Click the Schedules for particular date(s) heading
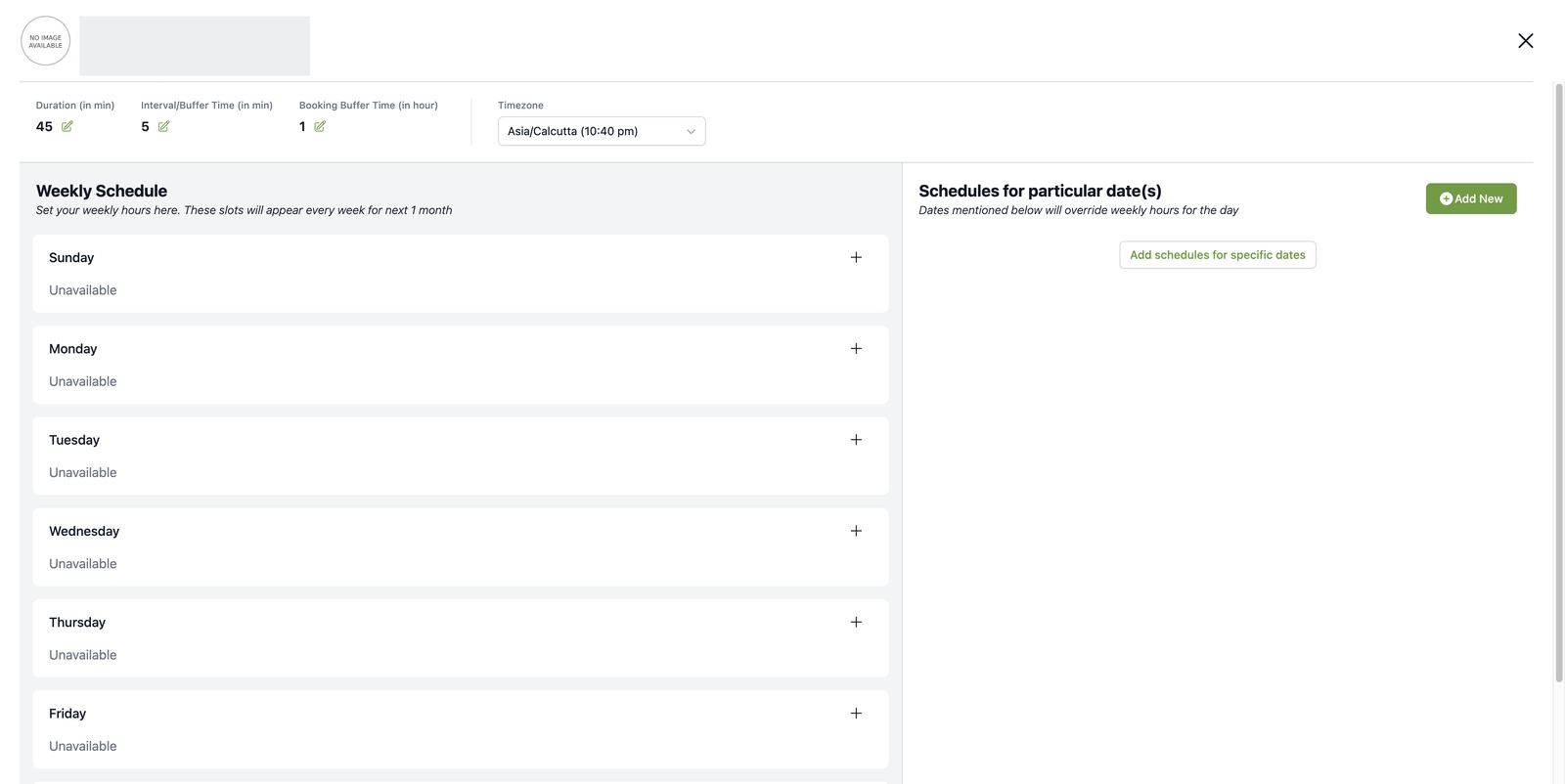The height and width of the screenshot is (784, 1565). coord(1040,191)
